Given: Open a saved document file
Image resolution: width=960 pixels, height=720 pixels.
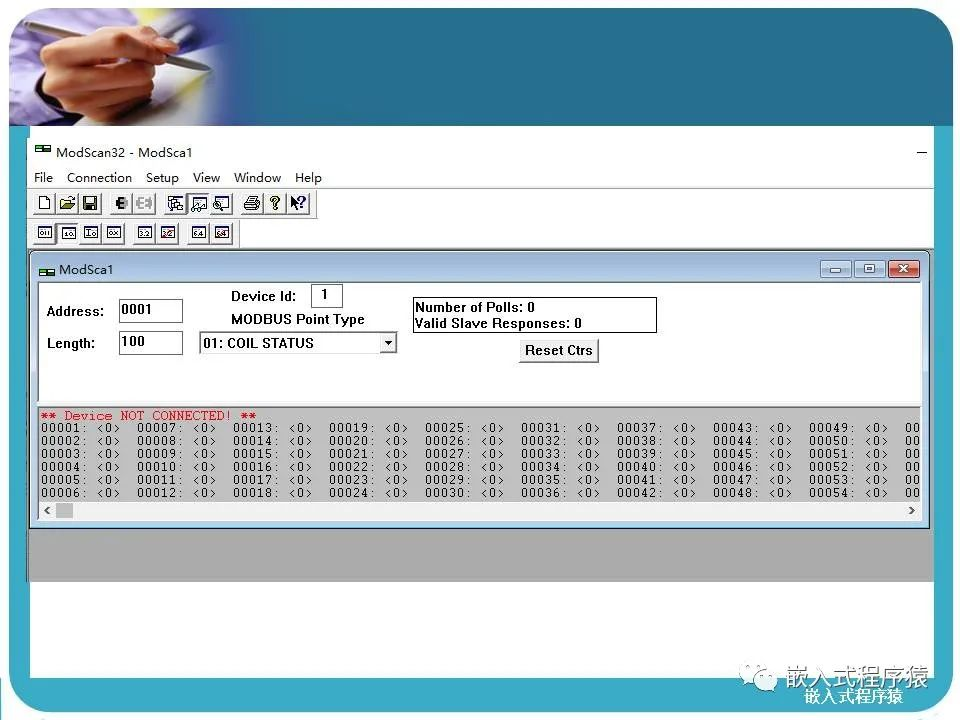Looking at the screenshot, I should (x=67, y=203).
